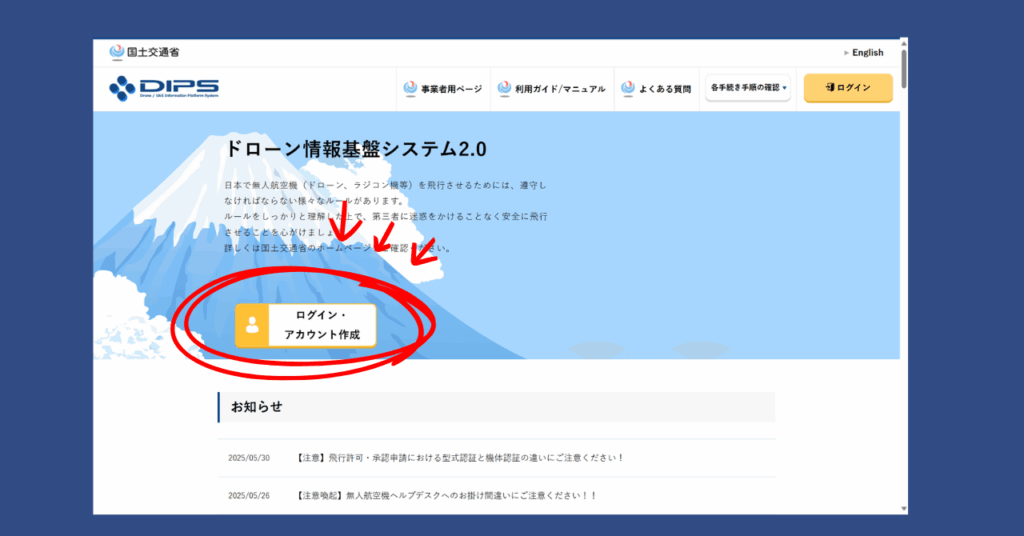Click the 国土交通省 ministry logo
The width and height of the screenshot is (1024, 536).
point(144,52)
